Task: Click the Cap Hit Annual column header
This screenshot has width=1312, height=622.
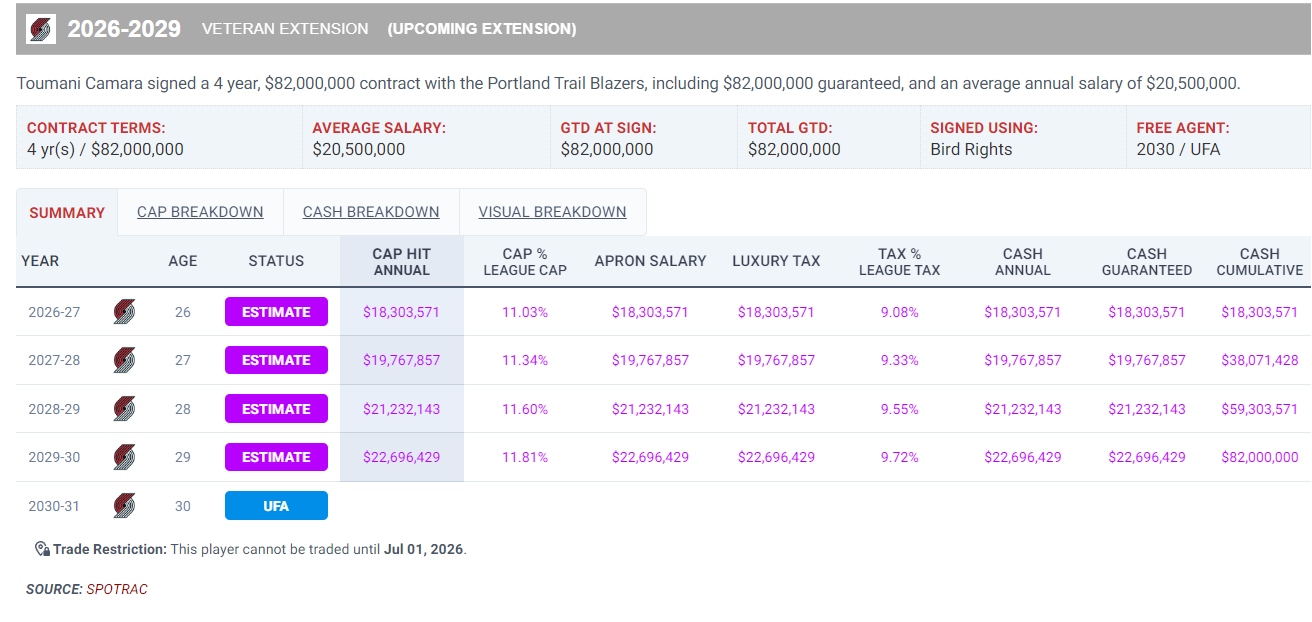Action: click(x=401, y=262)
